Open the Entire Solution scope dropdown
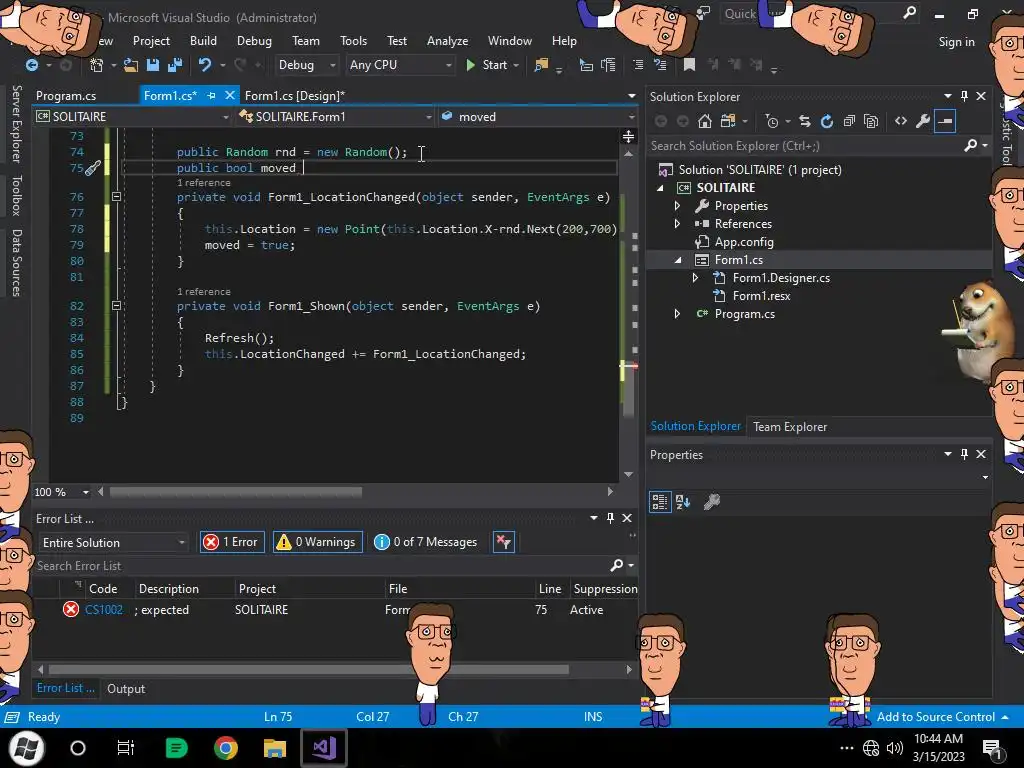Screen dimensions: 1024x768 (x=112, y=542)
